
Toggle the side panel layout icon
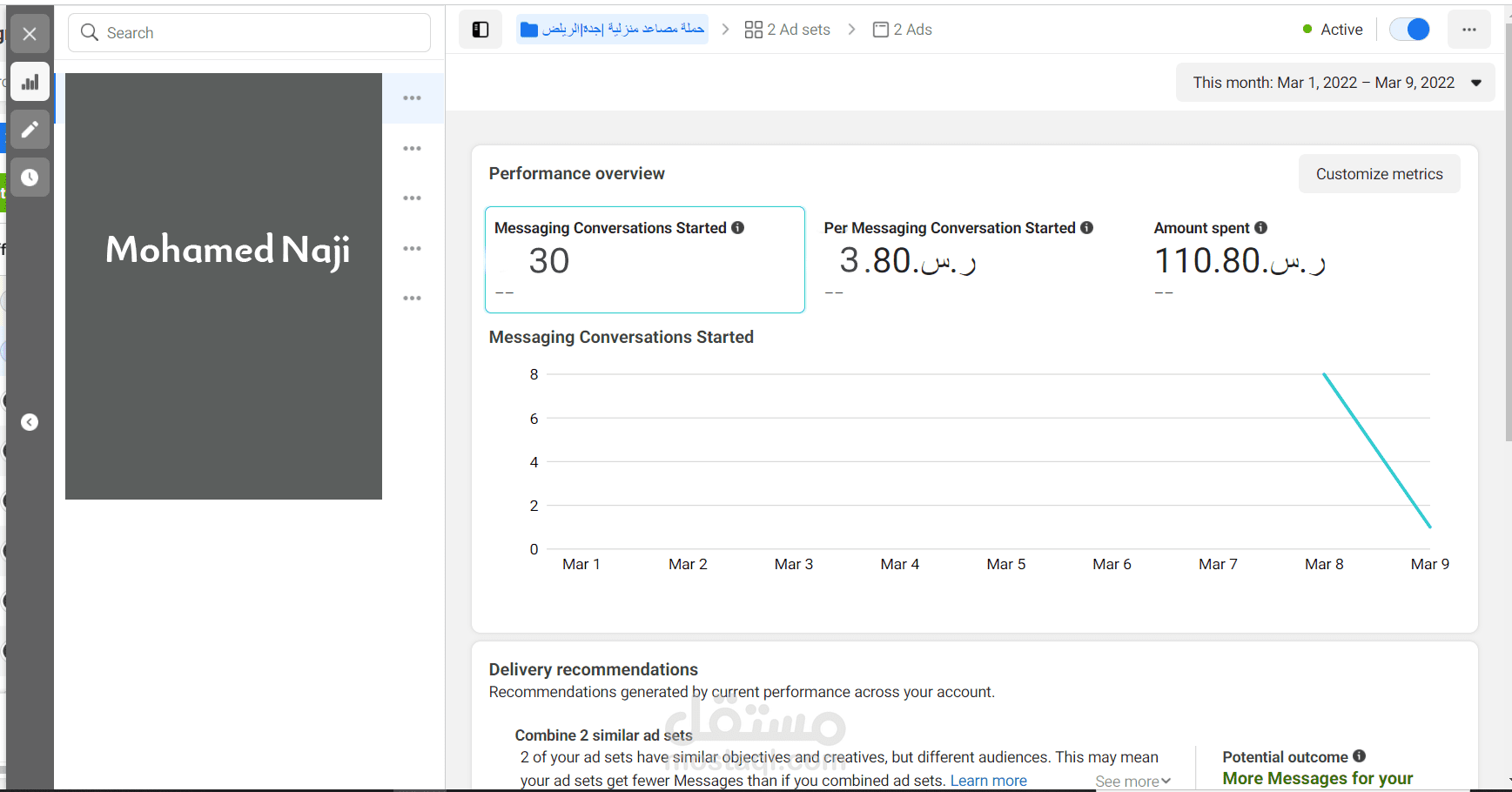[480, 30]
